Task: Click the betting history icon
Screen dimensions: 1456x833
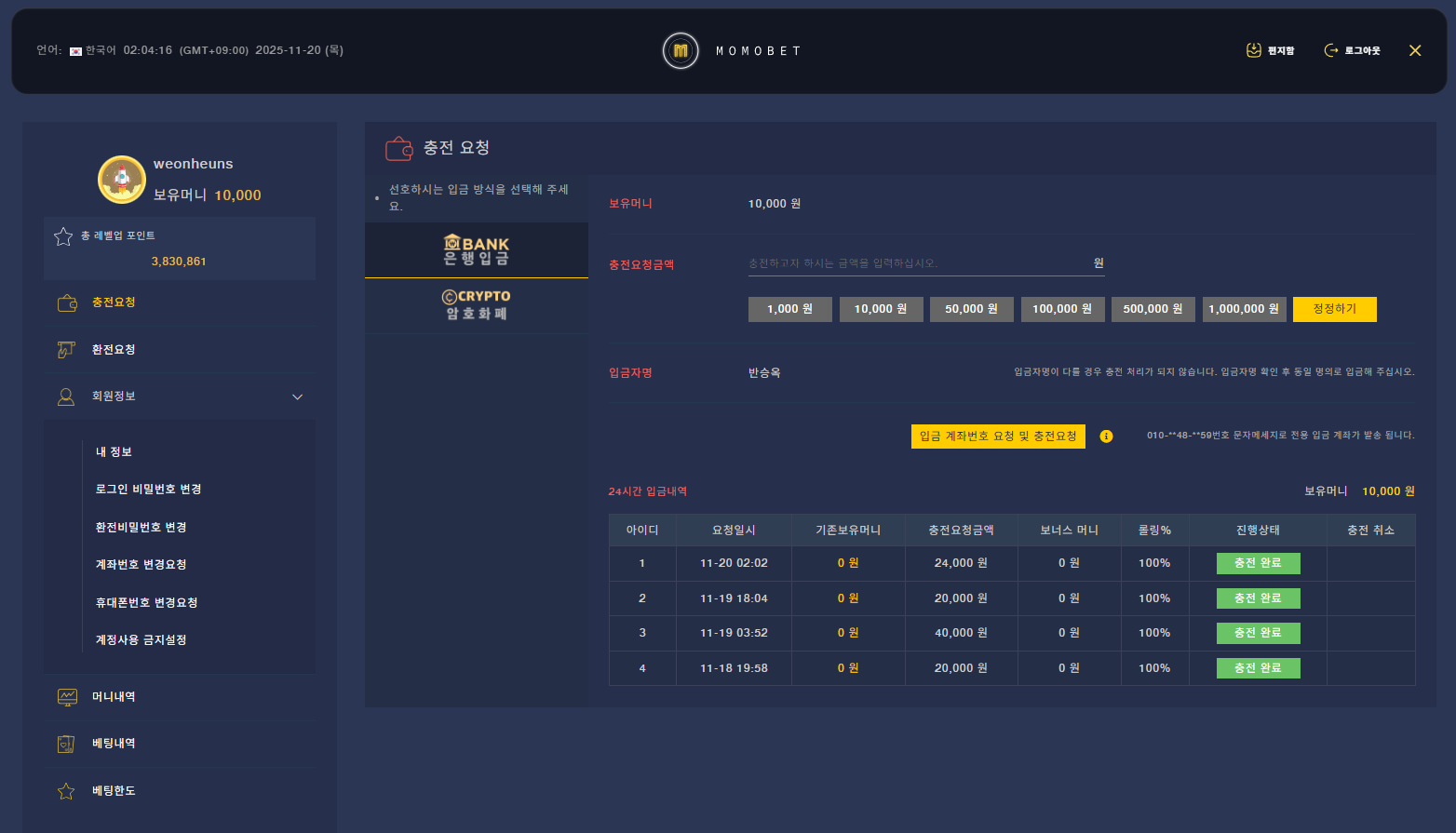Action: point(66,744)
